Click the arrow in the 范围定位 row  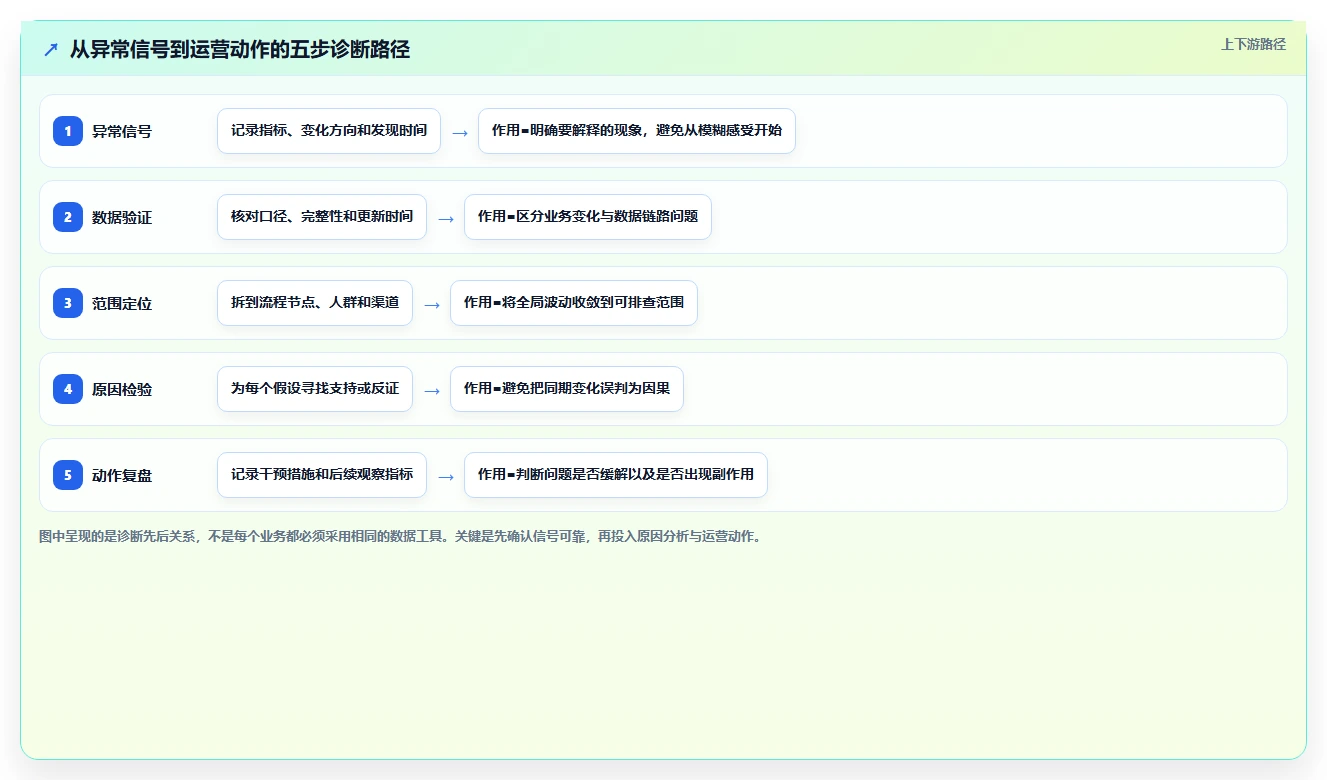432,304
